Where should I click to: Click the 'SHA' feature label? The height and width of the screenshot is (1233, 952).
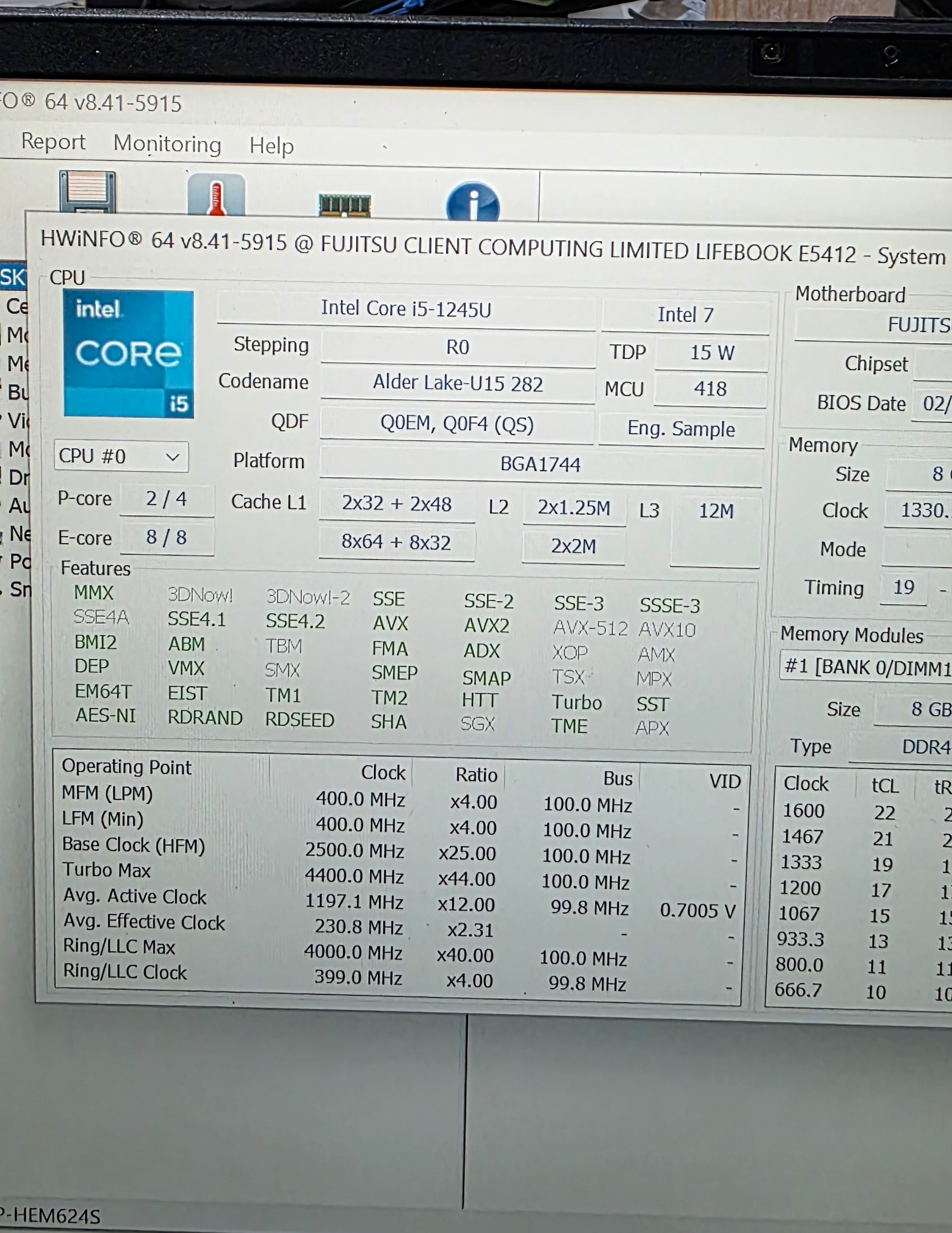389,721
